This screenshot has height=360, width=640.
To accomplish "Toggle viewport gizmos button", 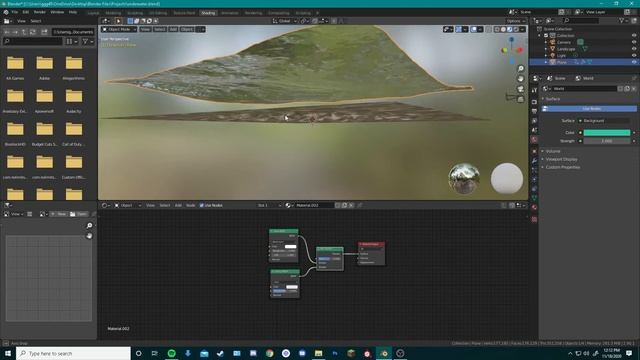I will [459, 29].
